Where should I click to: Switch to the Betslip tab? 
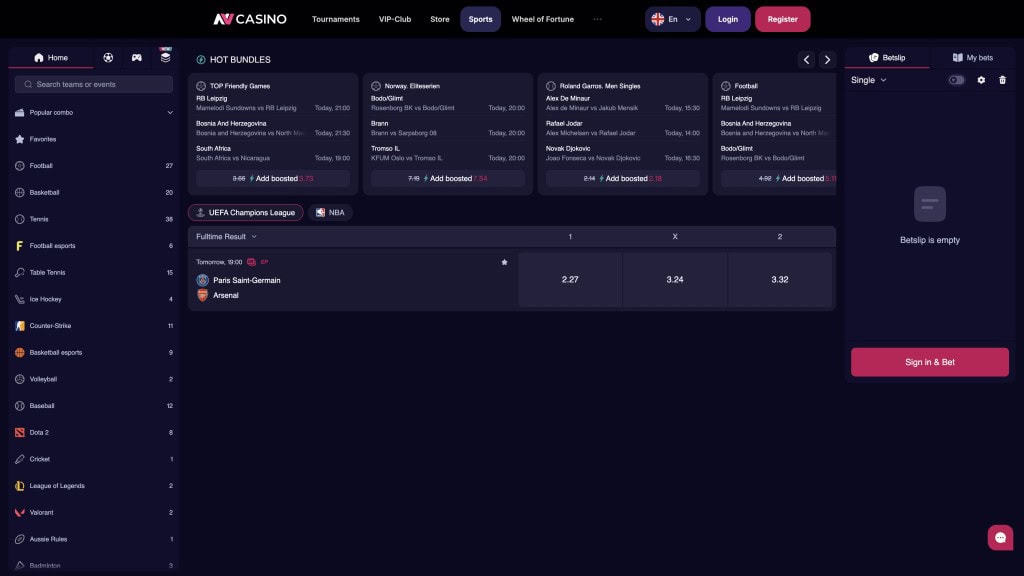(887, 57)
